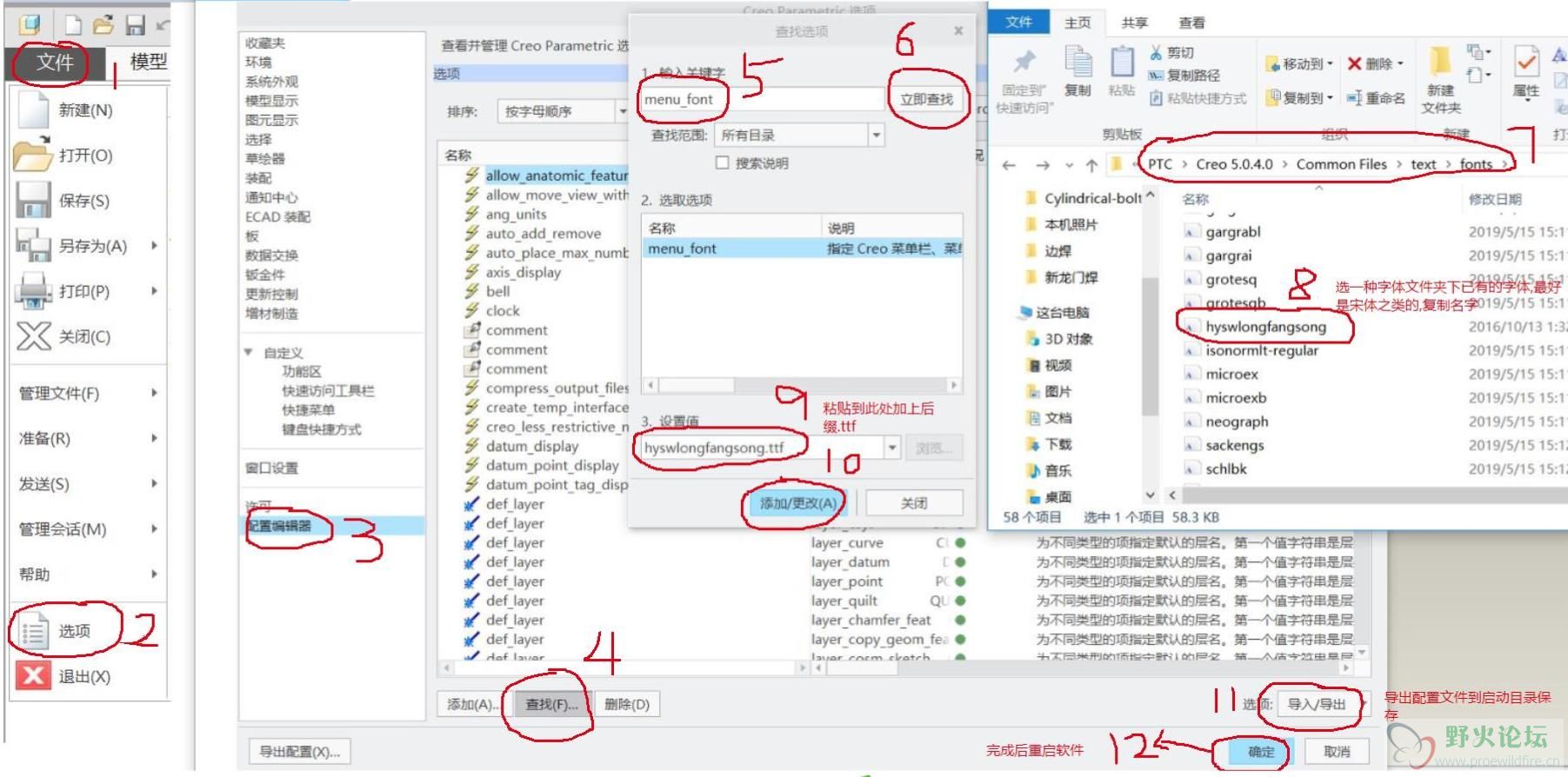Expand the 管理文件(F) submenu
Image resolution: width=1568 pixels, height=777 pixels.
point(154,393)
